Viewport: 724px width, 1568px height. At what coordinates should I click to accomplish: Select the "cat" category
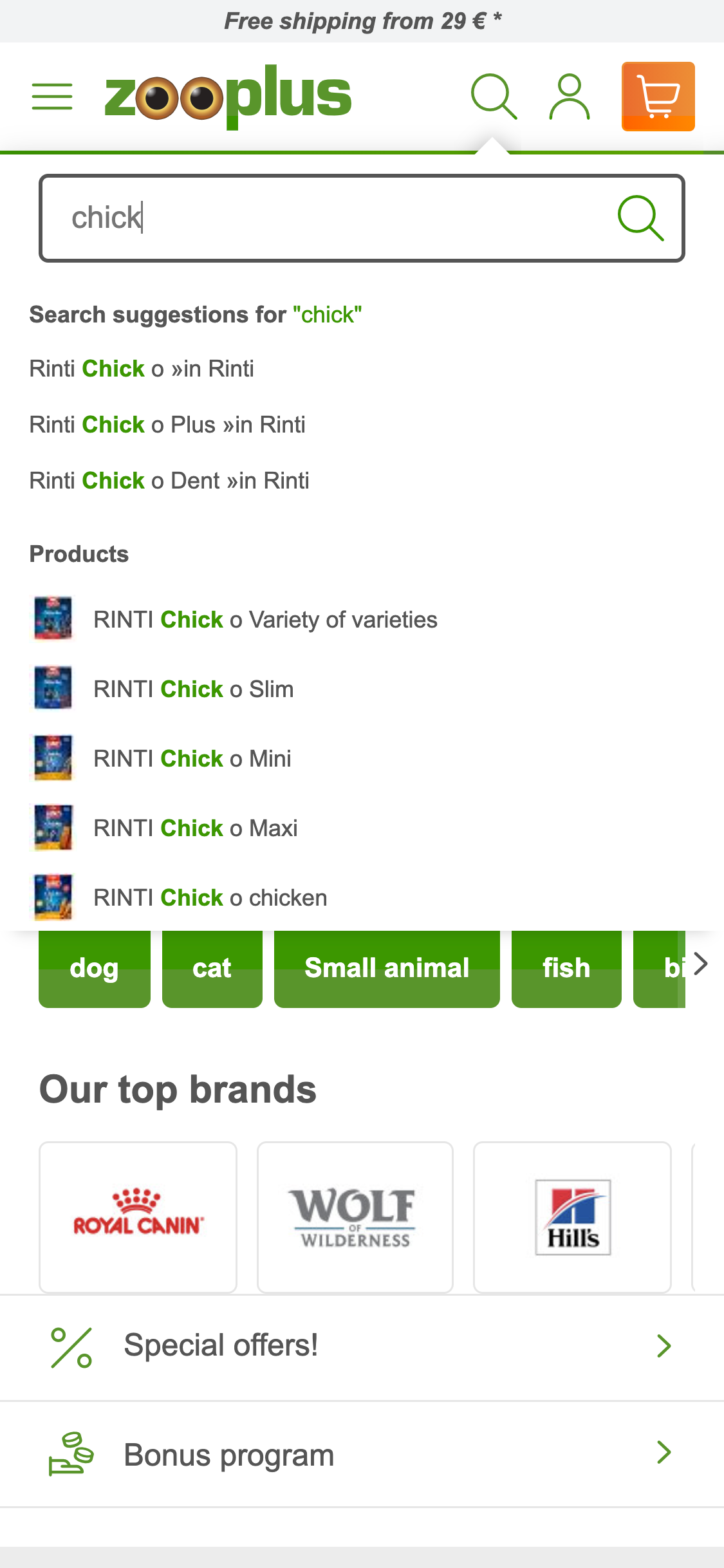212,967
